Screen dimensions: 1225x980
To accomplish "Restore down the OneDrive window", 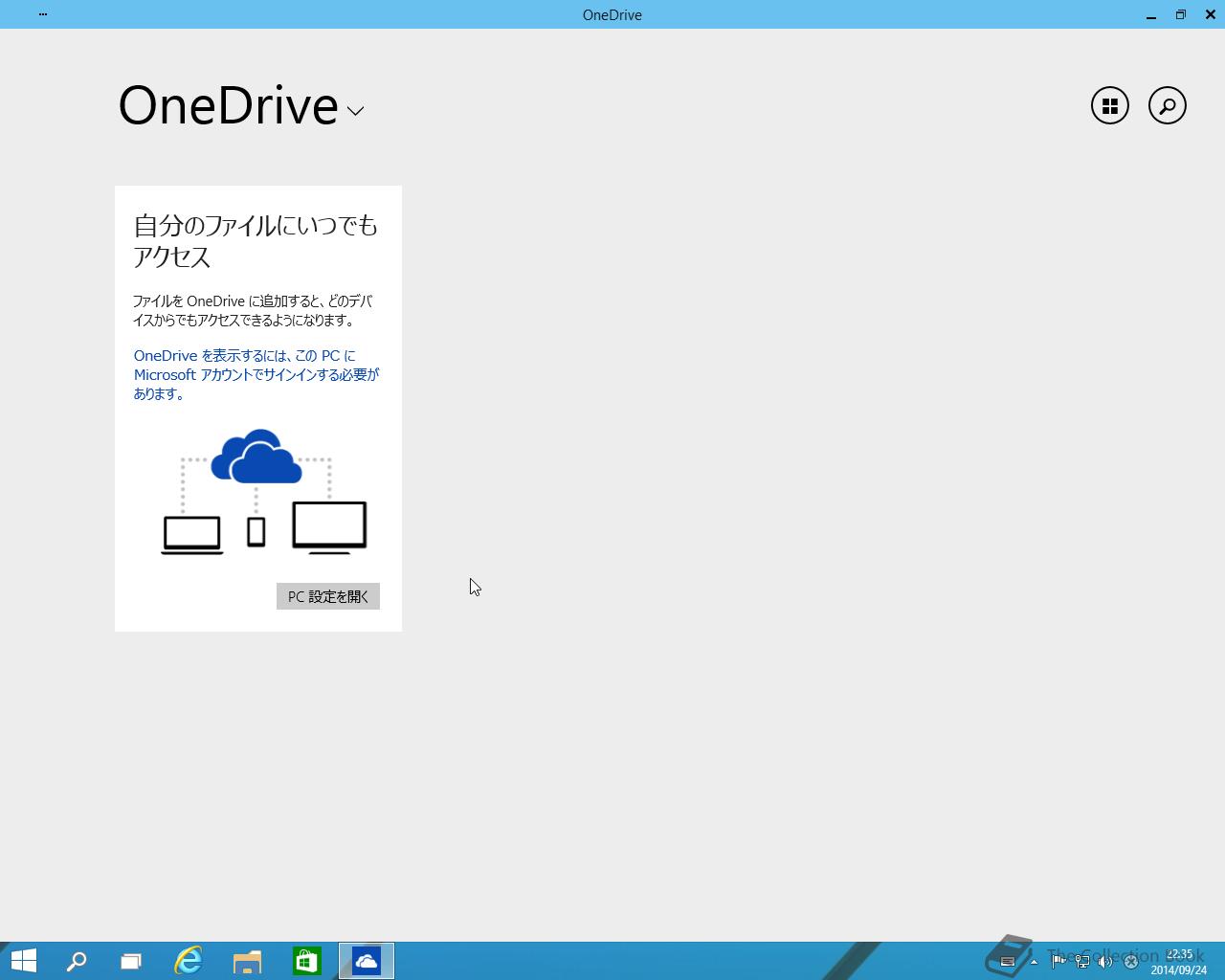I will tap(1181, 14).
